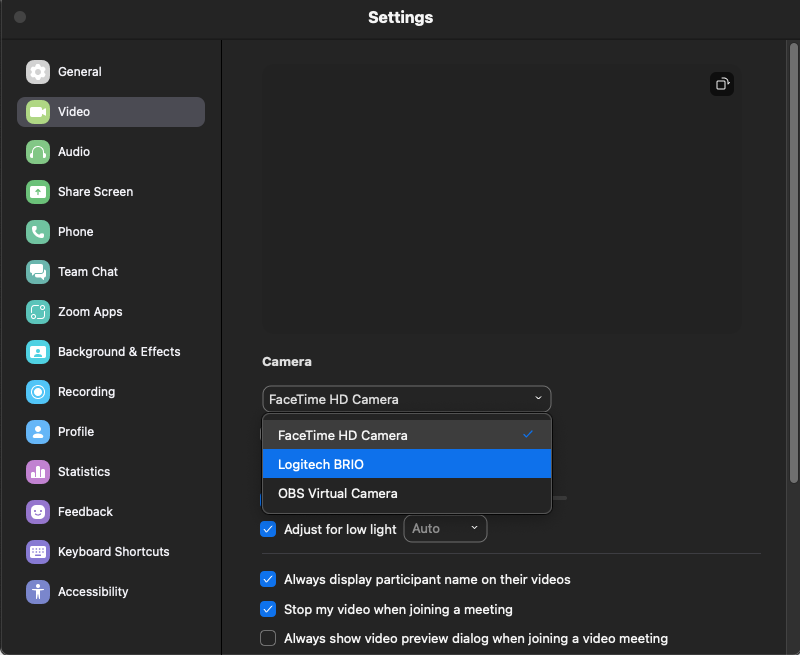Click the Recording icon

38,392
